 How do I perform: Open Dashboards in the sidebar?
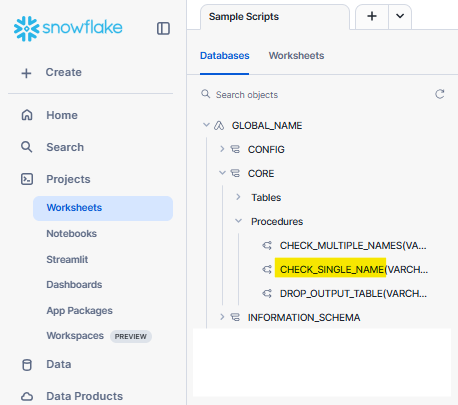click(x=74, y=285)
